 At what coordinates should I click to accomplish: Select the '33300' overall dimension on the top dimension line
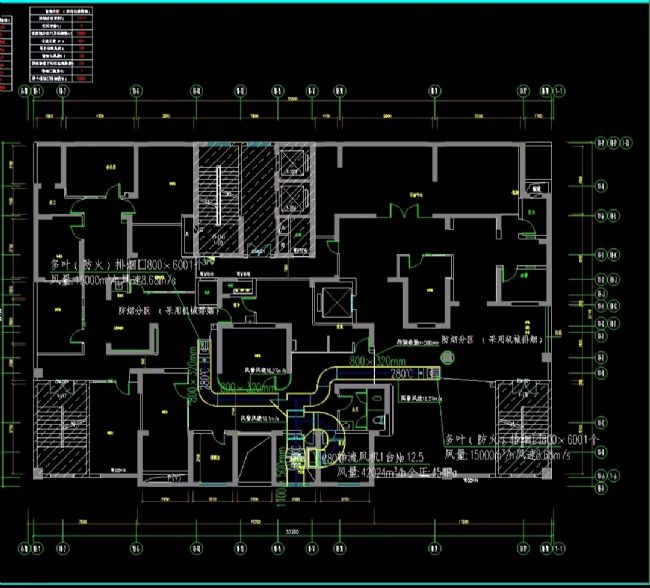pyautogui.click(x=292, y=99)
